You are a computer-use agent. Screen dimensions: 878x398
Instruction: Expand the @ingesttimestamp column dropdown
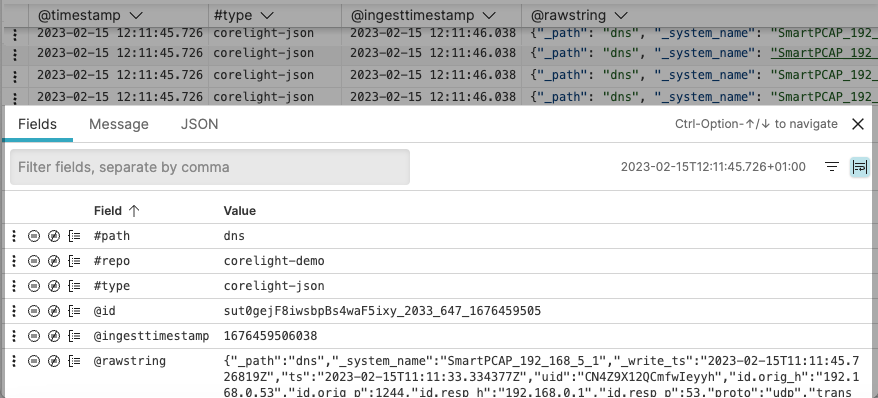click(x=489, y=16)
